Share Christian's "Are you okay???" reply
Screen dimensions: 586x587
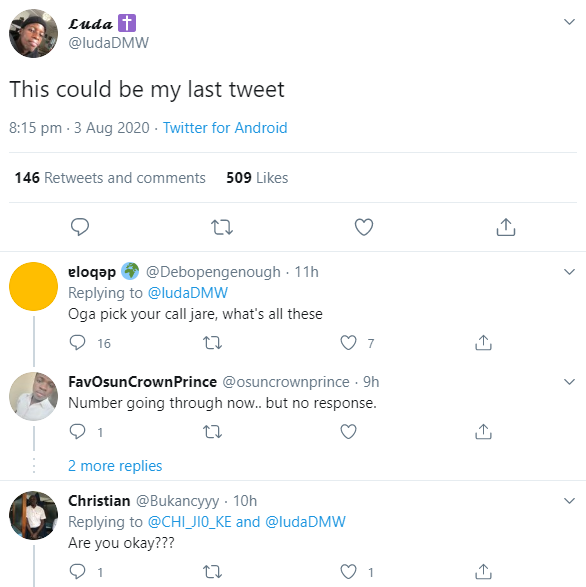483,572
